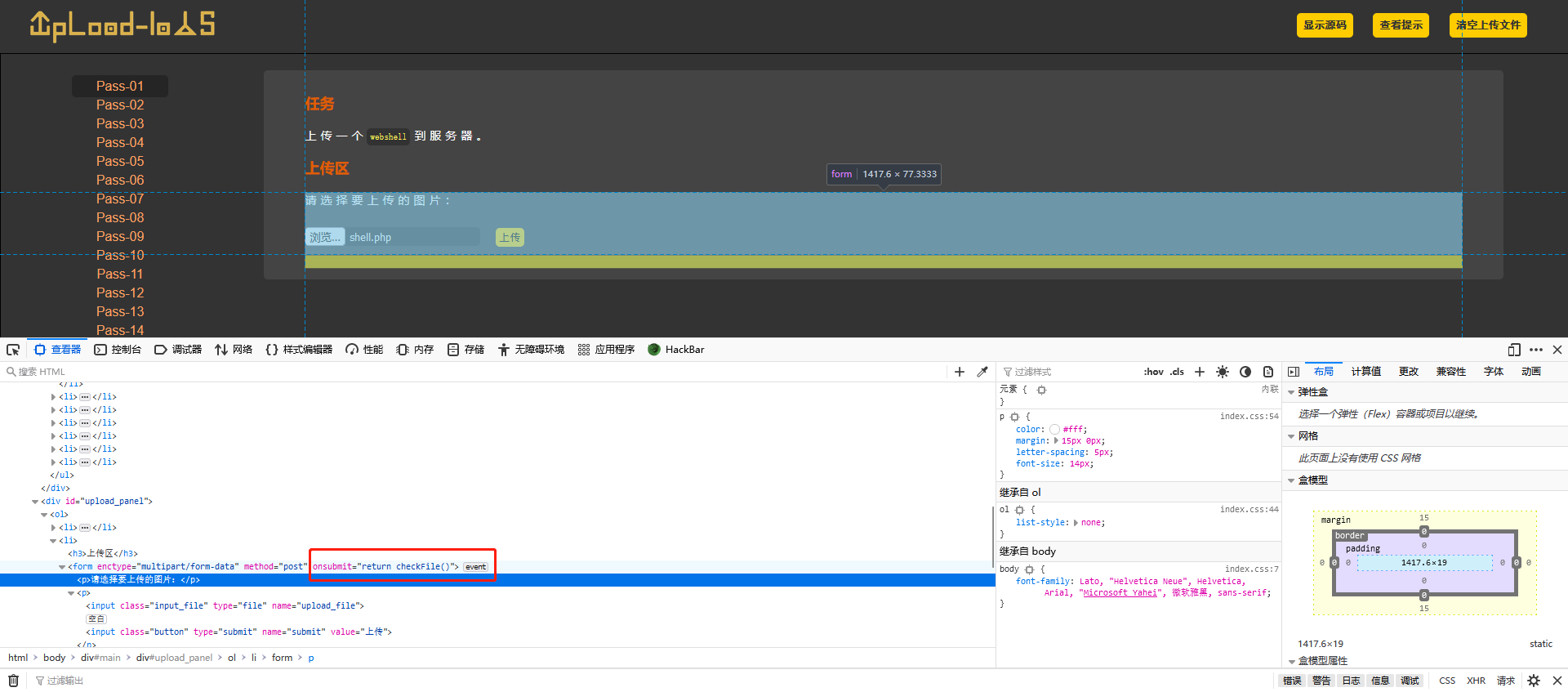The width and height of the screenshot is (1568, 692).
Task: Close the split console with X icon
Action: (1557, 681)
